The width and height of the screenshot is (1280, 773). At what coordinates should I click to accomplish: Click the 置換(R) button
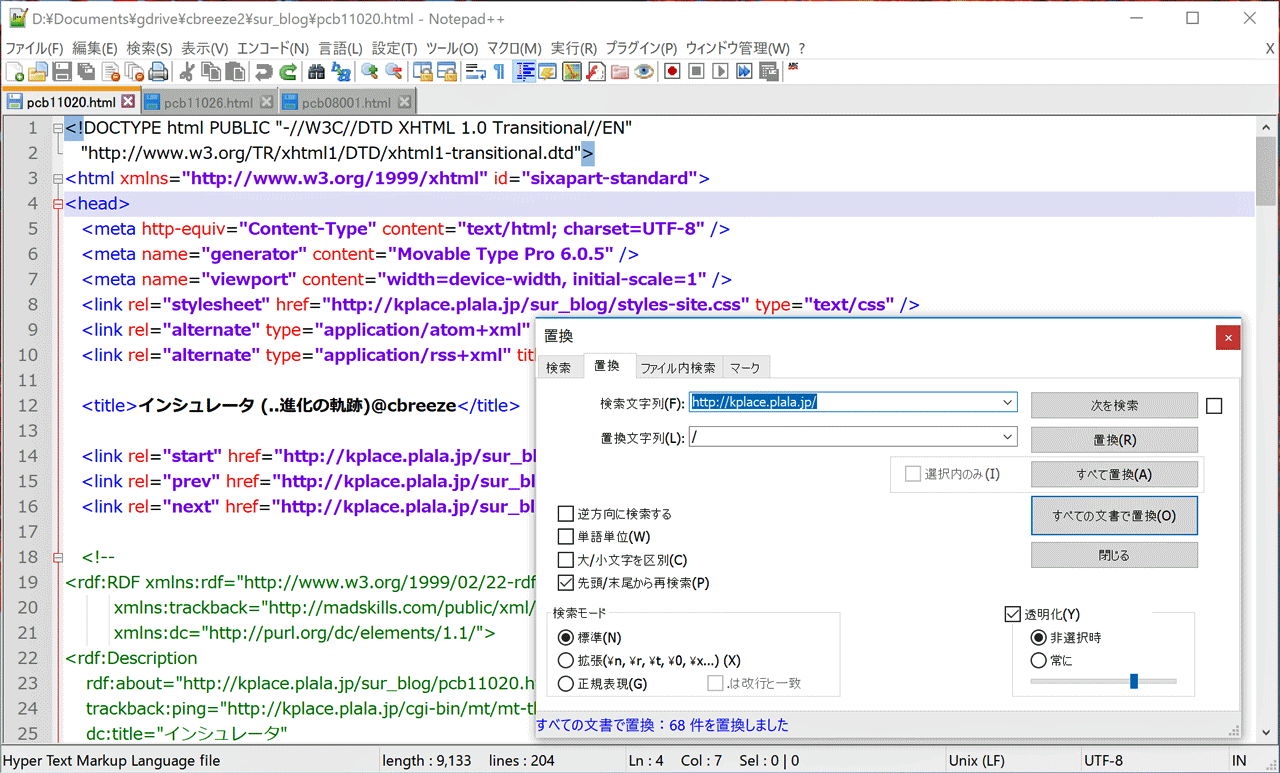[x=1114, y=440]
